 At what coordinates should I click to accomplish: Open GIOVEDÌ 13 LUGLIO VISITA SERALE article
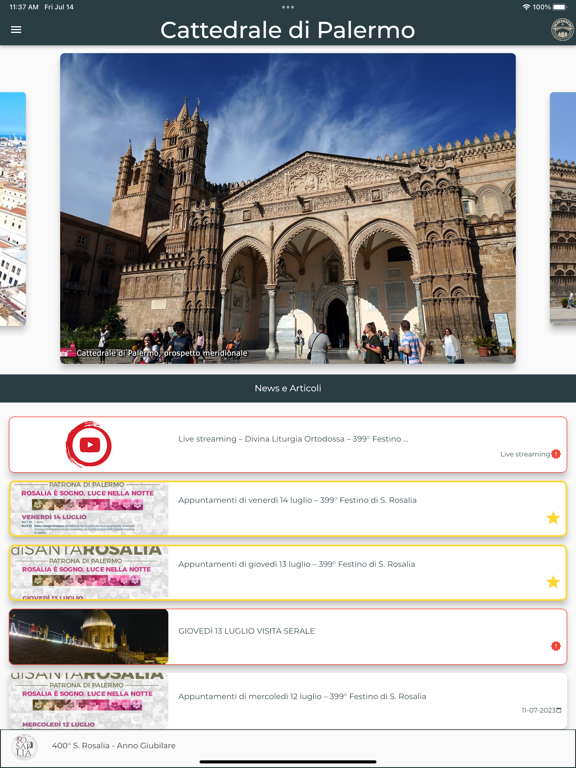(x=288, y=637)
